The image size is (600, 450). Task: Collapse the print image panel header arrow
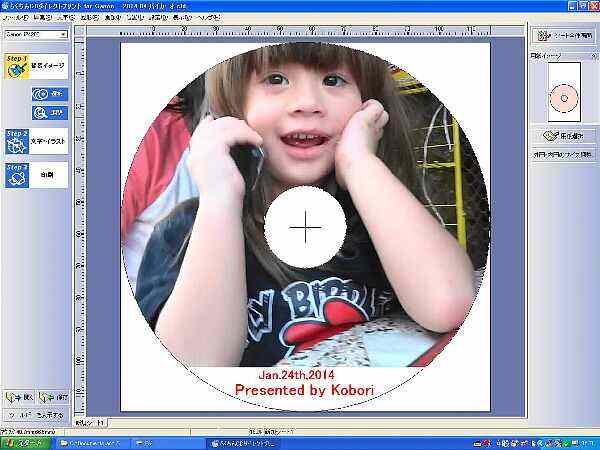point(594,56)
